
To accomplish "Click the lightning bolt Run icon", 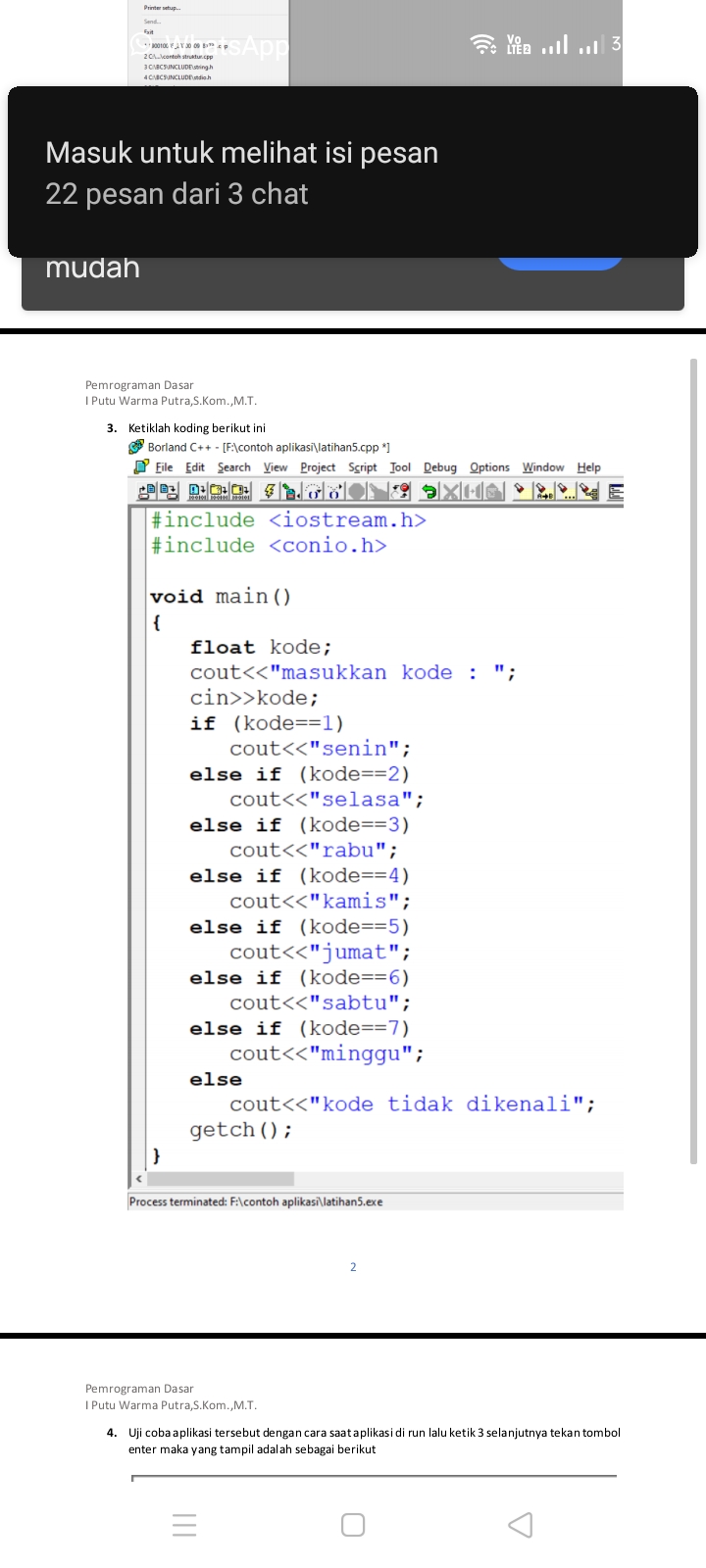I will pos(270,491).
